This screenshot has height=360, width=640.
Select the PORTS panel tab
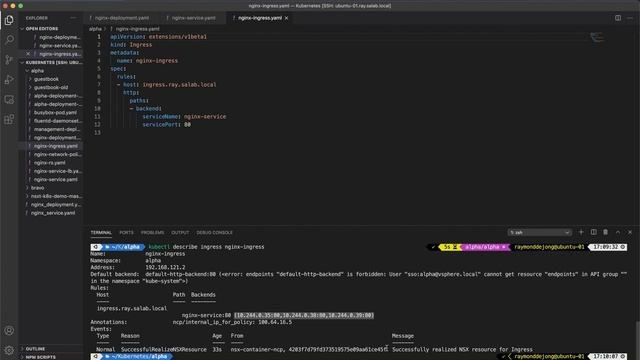pos(126,232)
